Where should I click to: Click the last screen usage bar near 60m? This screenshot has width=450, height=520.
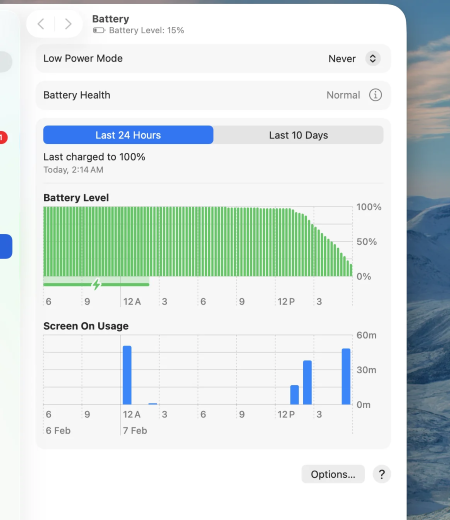click(346, 376)
